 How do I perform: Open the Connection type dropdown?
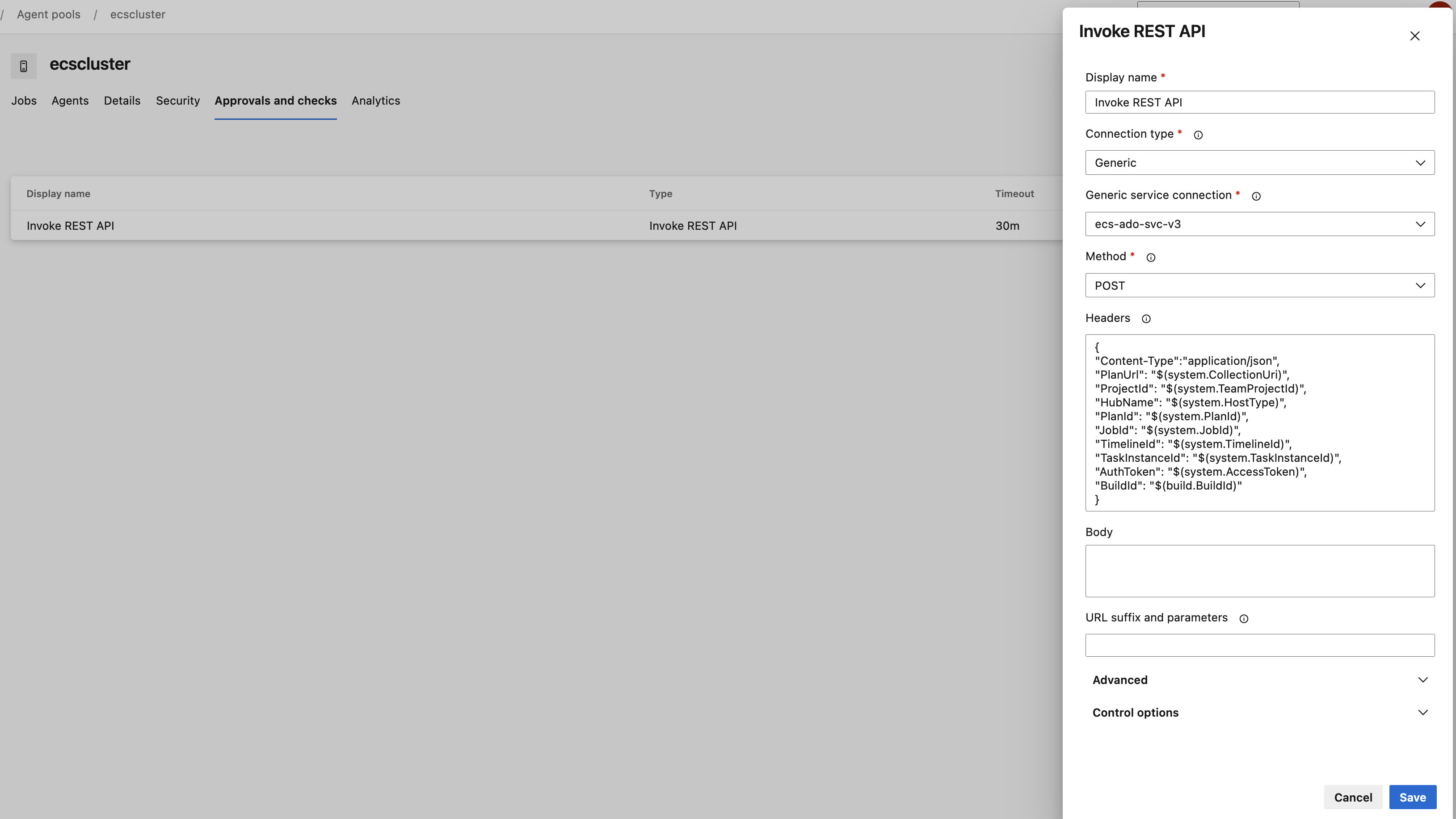click(1259, 162)
